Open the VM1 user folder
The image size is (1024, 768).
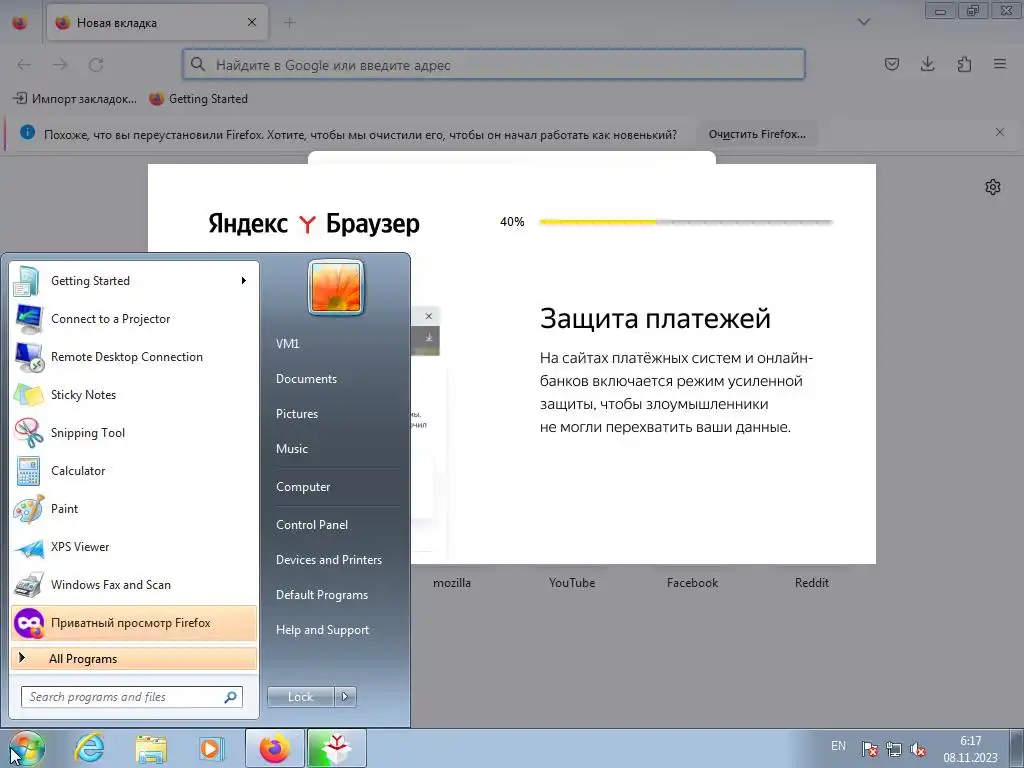[287, 344]
